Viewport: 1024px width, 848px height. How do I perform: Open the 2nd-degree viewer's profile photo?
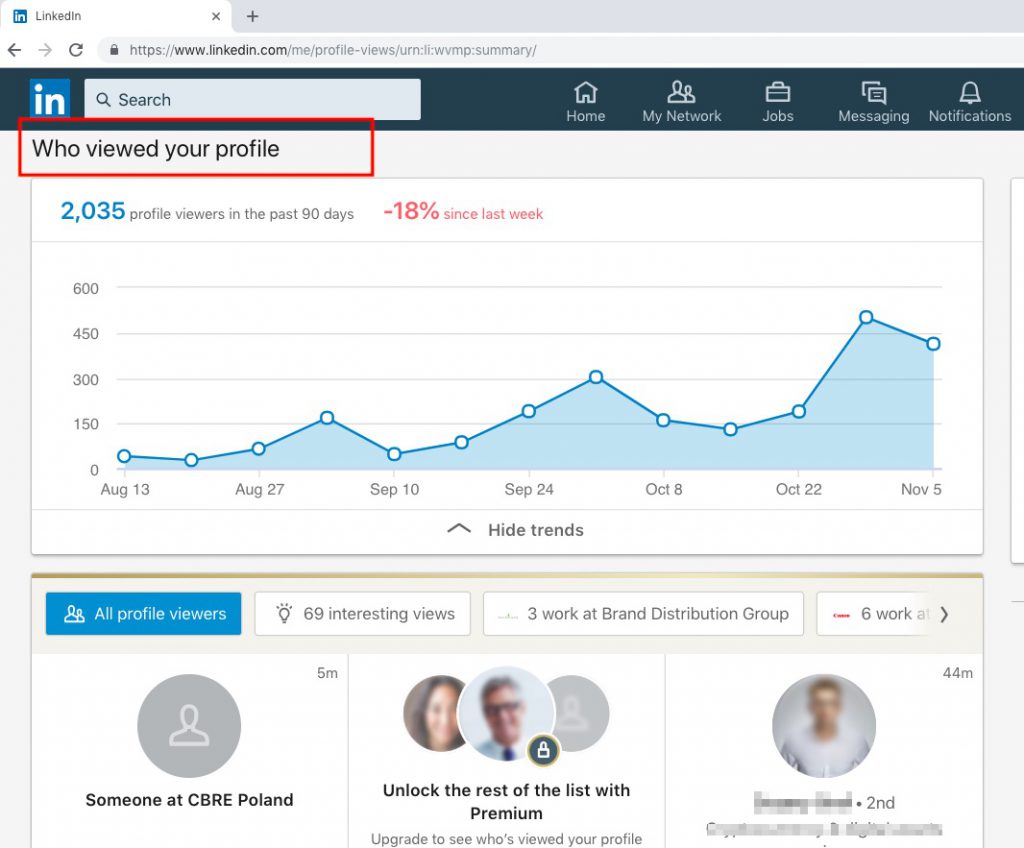click(824, 726)
